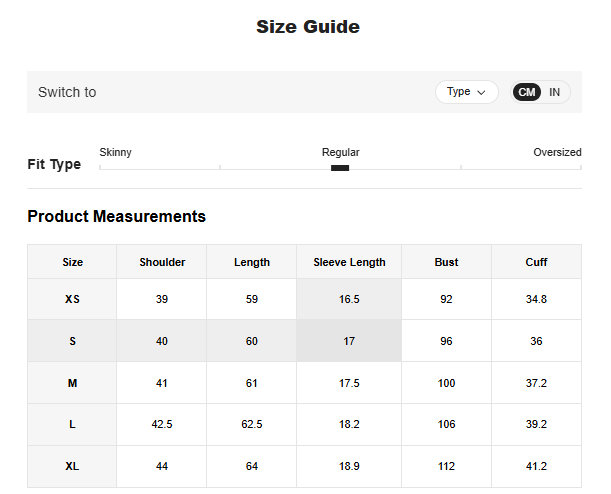Switch units to IN
The image size is (611, 494).
[554, 92]
